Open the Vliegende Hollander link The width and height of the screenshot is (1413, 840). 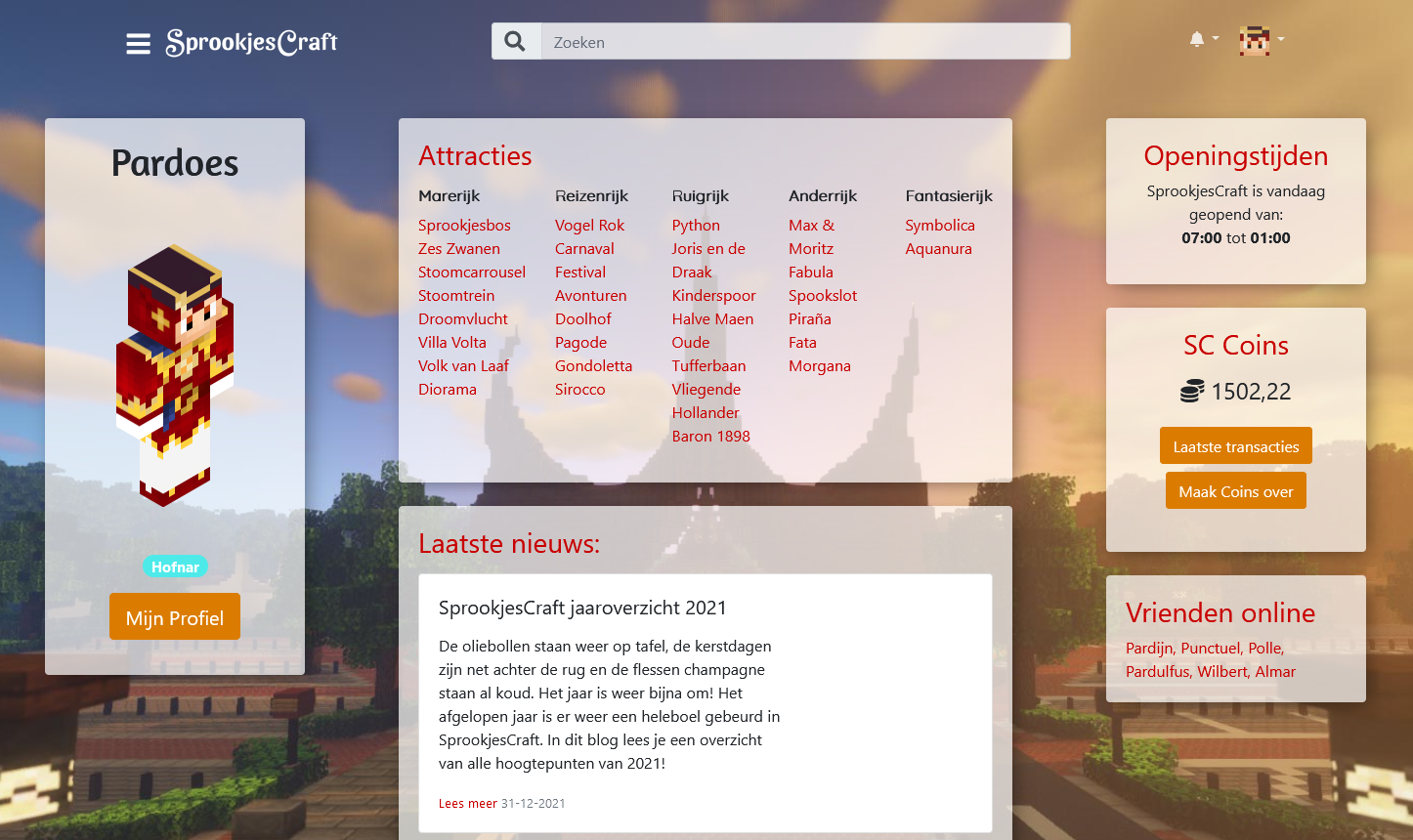706,400
